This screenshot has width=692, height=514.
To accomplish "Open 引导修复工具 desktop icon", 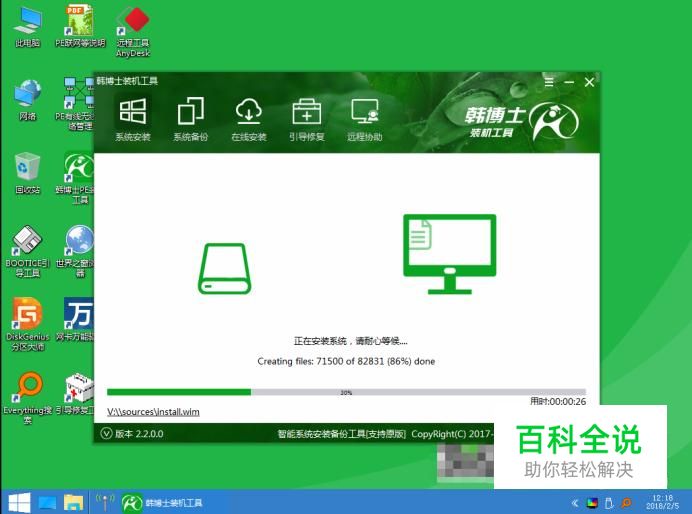I will click(79, 394).
